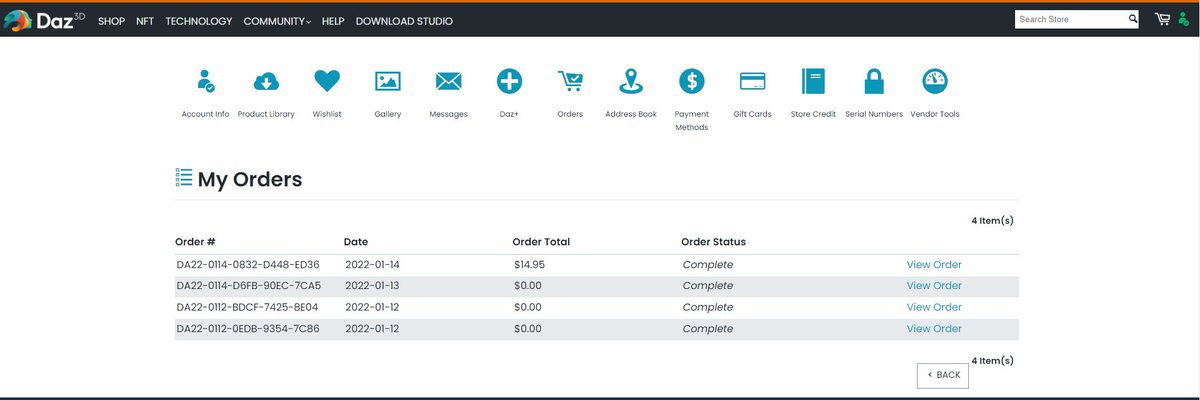Open the Gallery picture icon
The width and height of the screenshot is (1200, 400).
click(388, 81)
